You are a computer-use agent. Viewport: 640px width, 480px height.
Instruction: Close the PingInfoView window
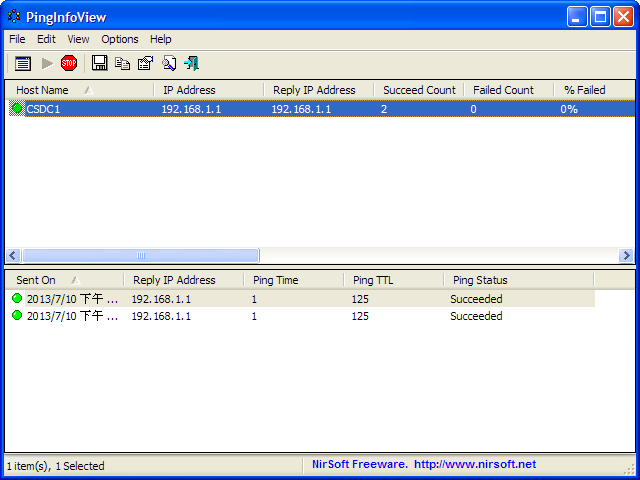click(x=624, y=17)
